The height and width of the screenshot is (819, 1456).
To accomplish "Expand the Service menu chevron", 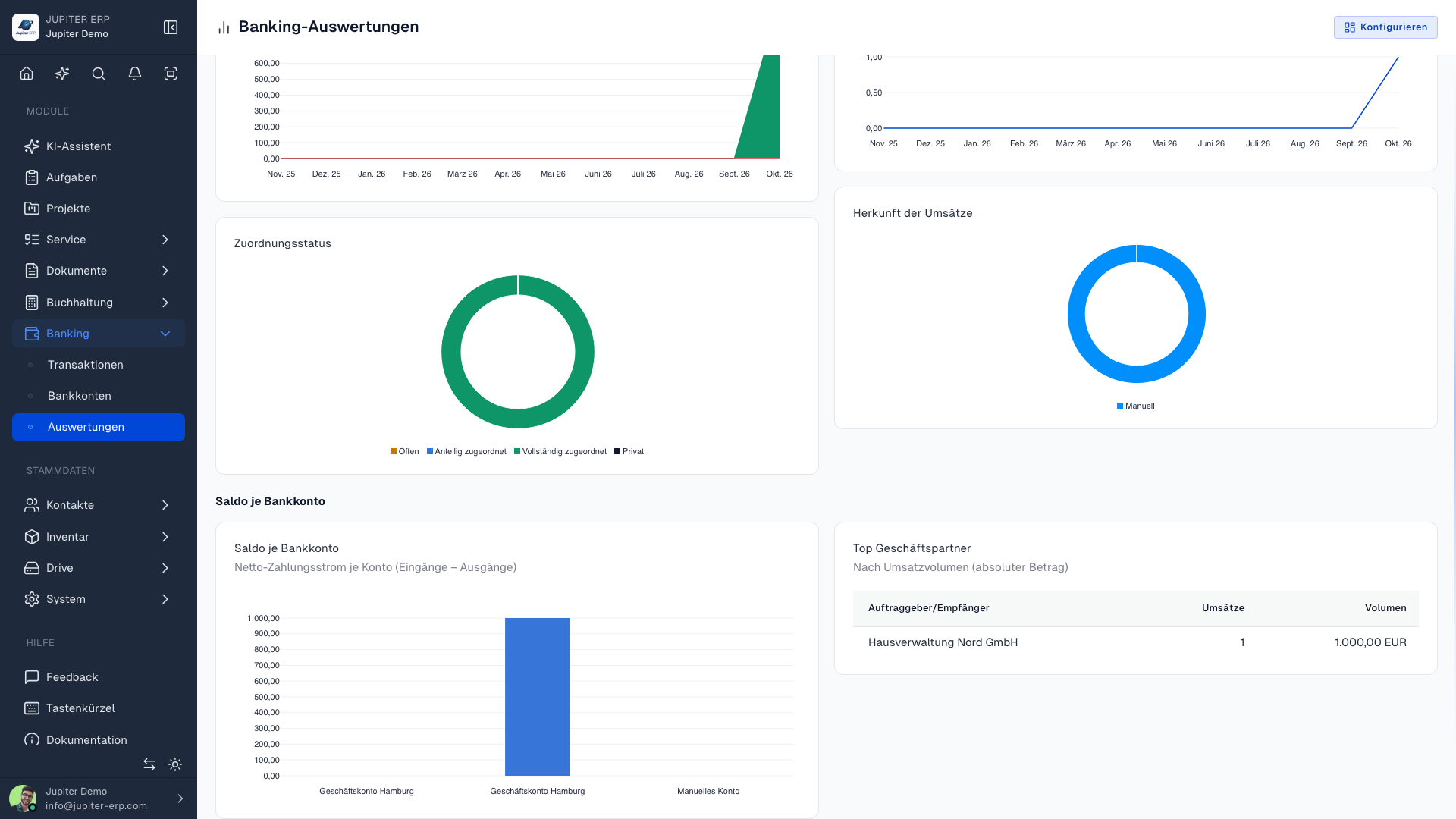I will tap(165, 240).
